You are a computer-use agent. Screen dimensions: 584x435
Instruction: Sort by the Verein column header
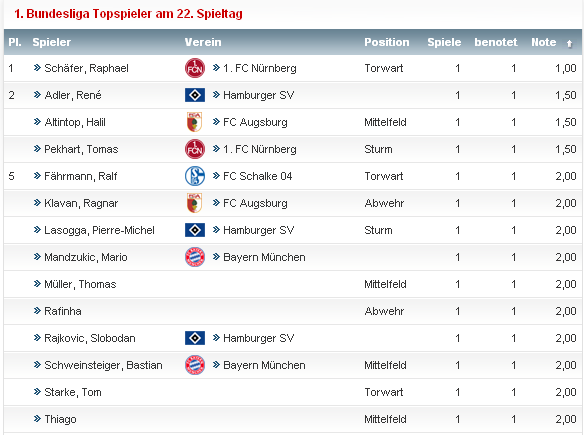203,42
